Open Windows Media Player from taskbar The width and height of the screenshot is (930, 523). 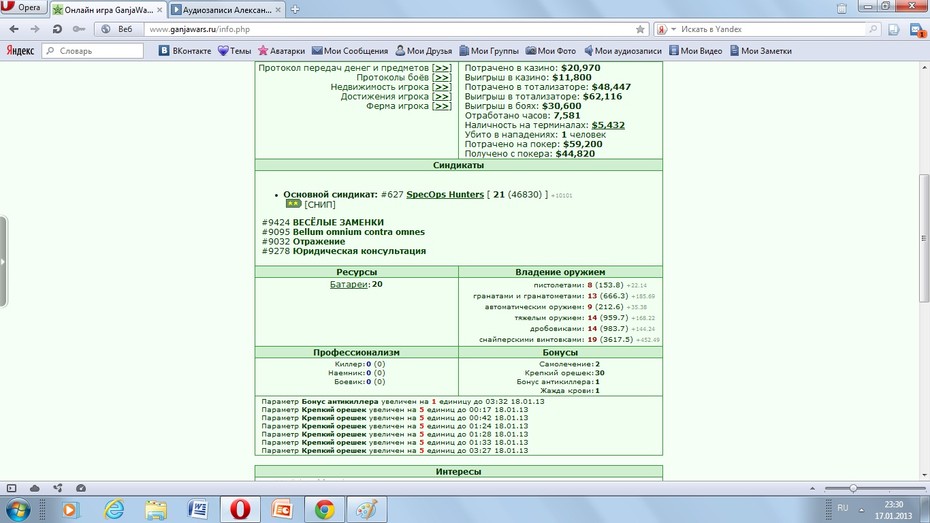70,510
